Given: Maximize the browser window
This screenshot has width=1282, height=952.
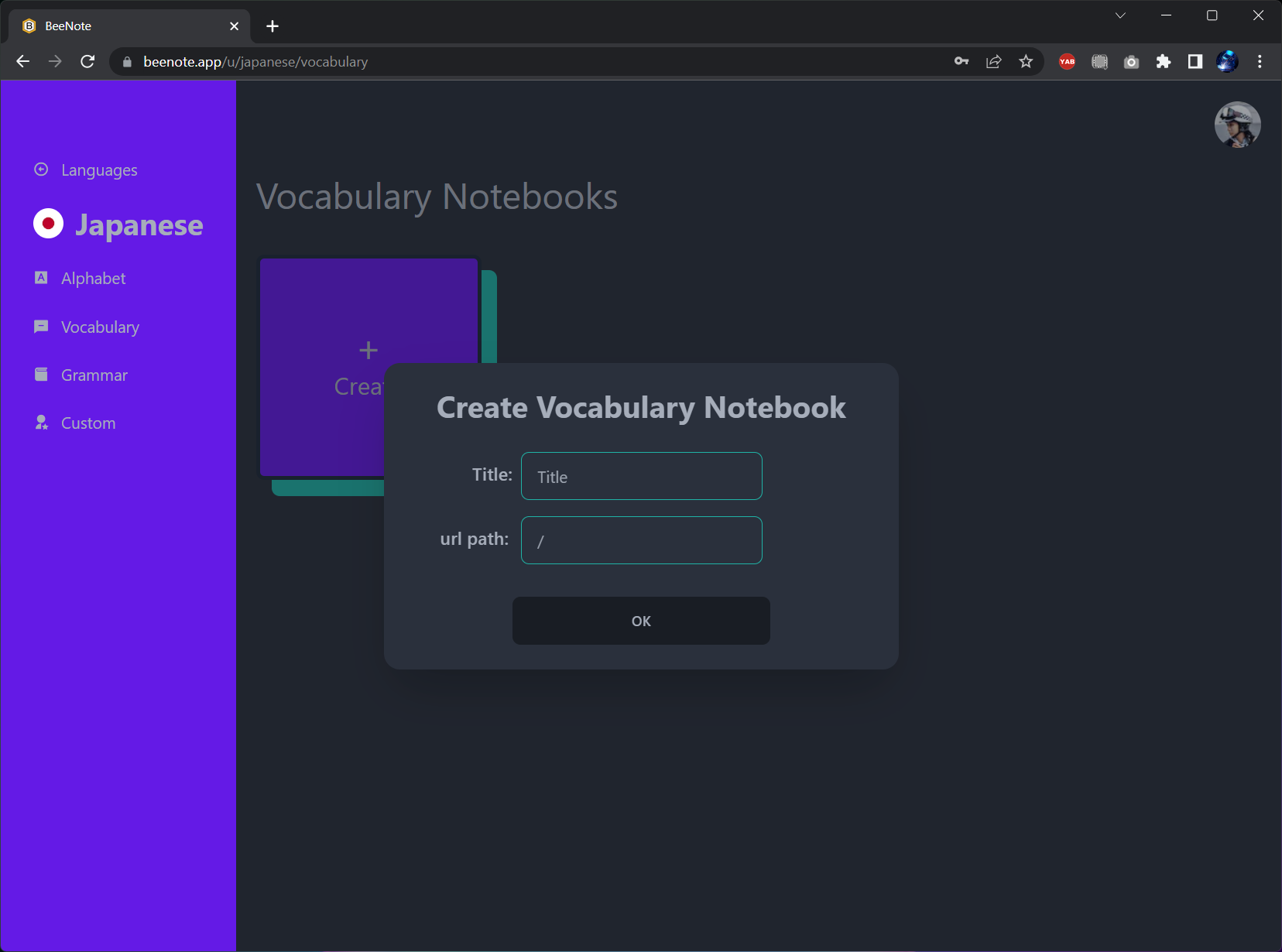Looking at the screenshot, I should point(1212,15).
